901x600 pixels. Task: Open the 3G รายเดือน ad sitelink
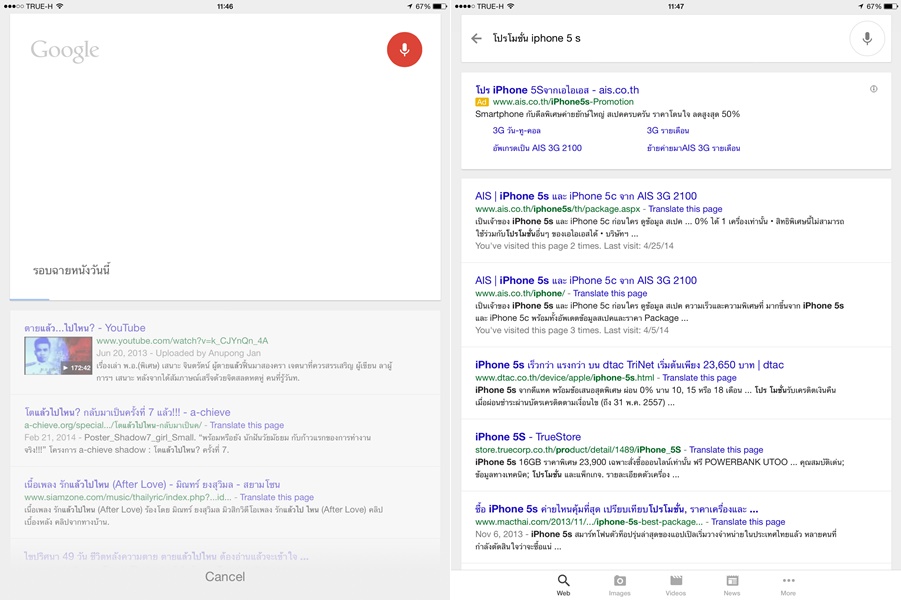click(x=667, y=130)
